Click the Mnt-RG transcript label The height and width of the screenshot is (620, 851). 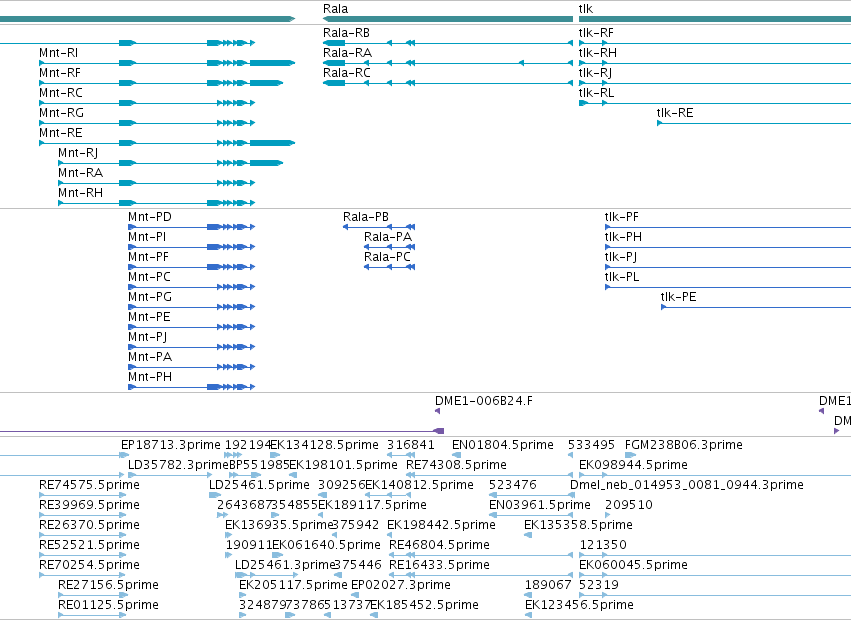tap(61, 113)
